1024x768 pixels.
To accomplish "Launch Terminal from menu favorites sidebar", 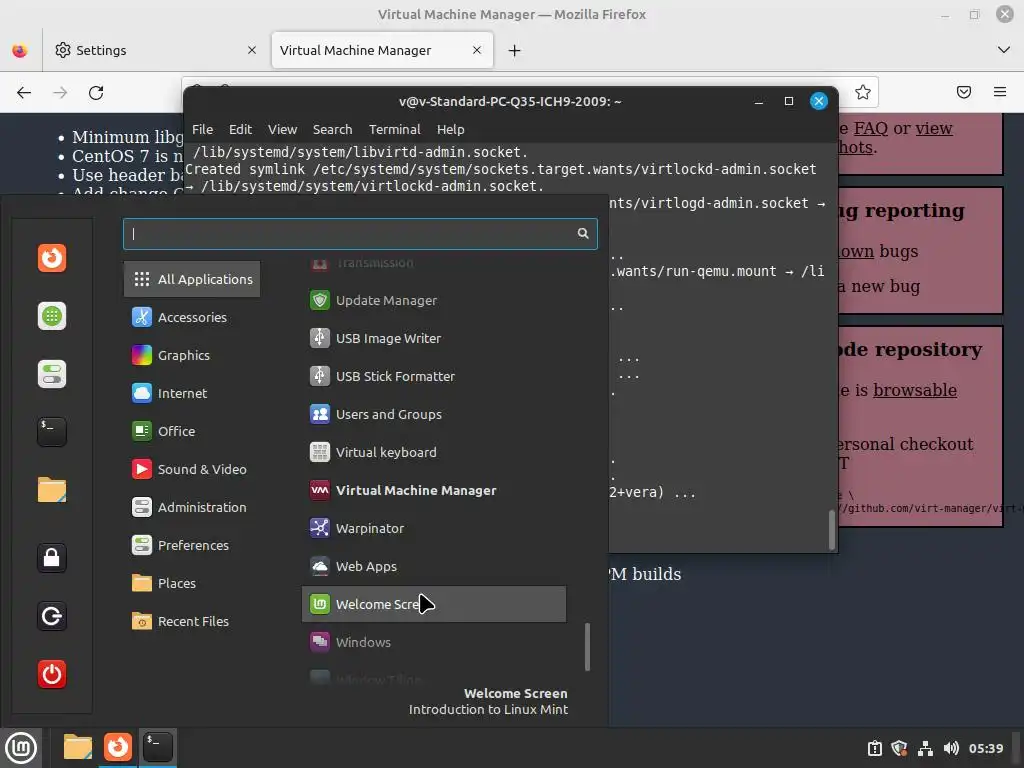I will point(52,432).
